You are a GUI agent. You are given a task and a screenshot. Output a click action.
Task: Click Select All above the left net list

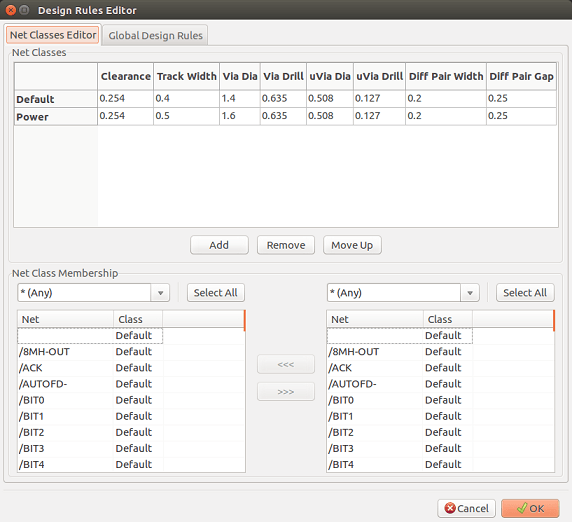click(216, 293)
